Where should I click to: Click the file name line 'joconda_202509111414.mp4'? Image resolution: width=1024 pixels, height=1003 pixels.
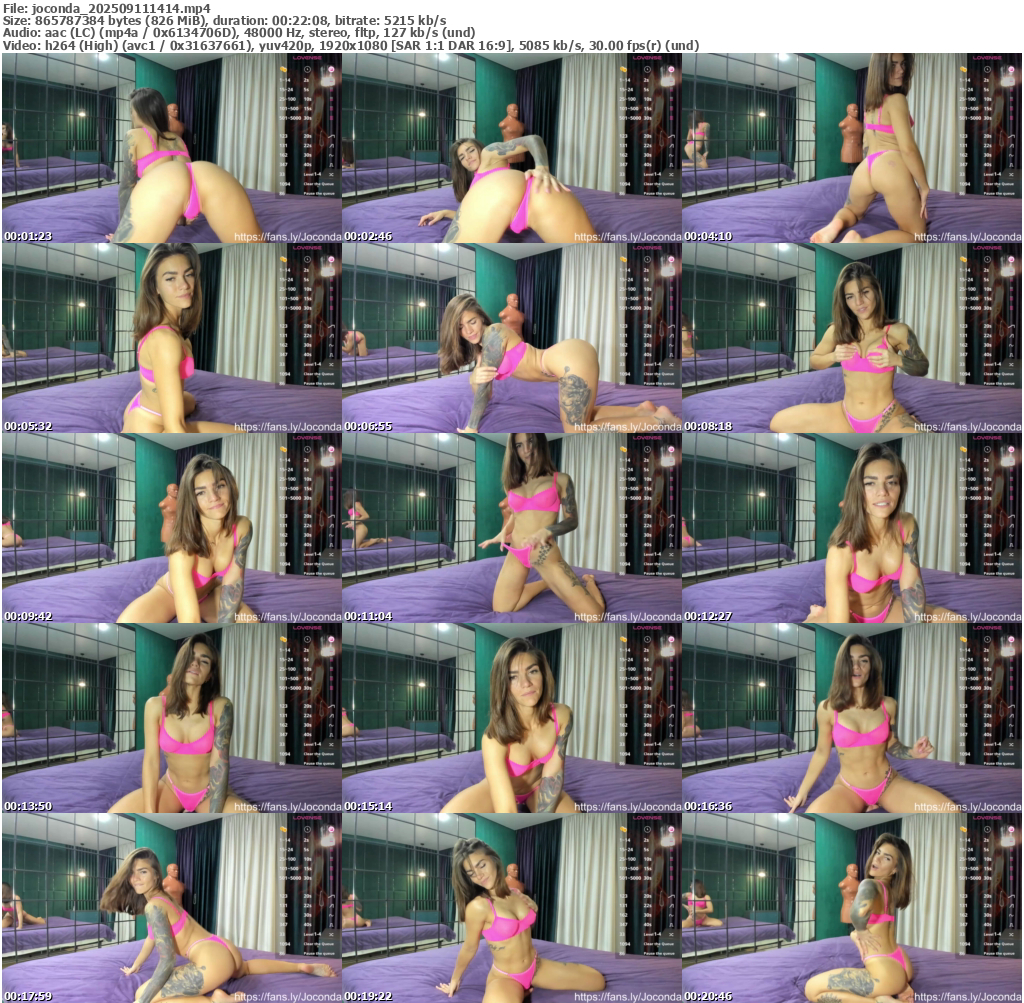(106, 8)
